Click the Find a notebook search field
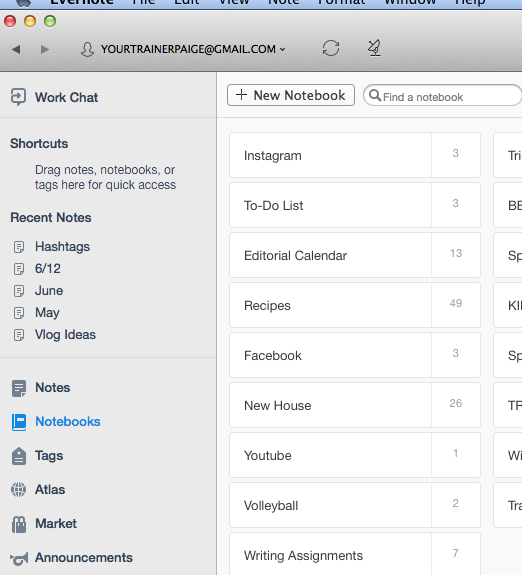522x575 pixels. point(442,96)
